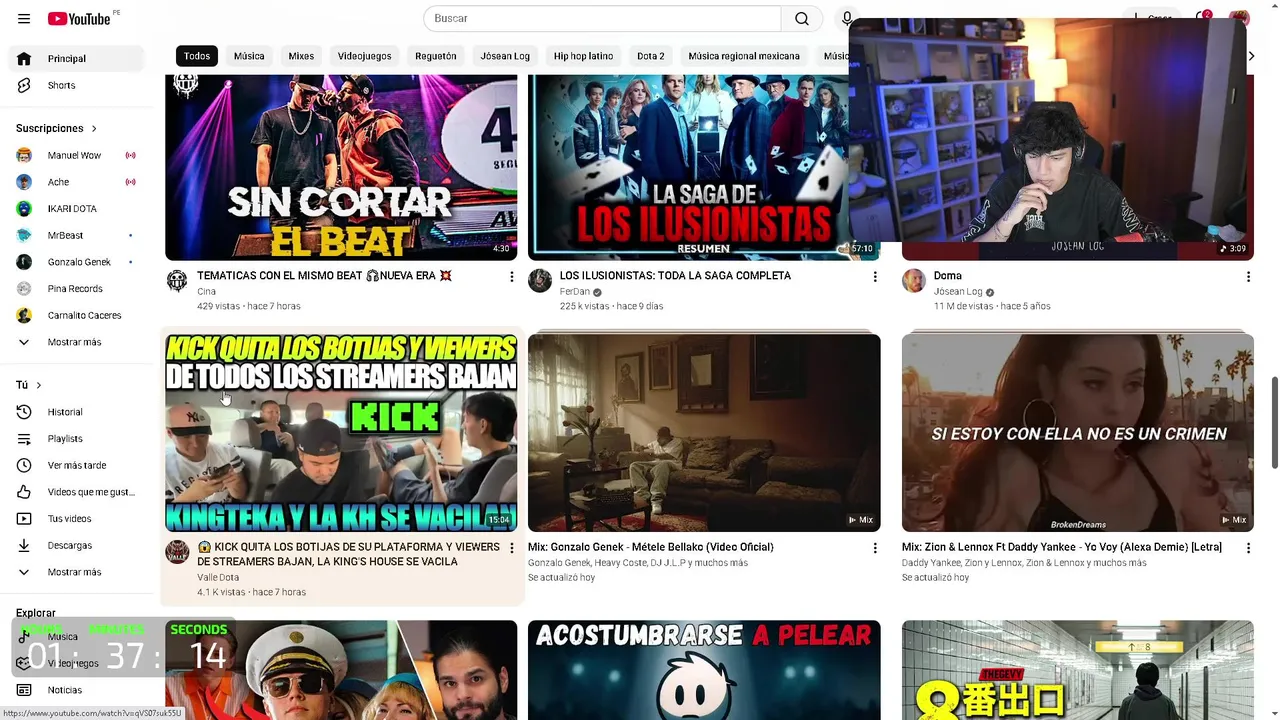Open Ver más tarde clock icon
Image resolution: width=1280 pixels, height=720 pixels.
pyautogui.click(x=24, y=466)
